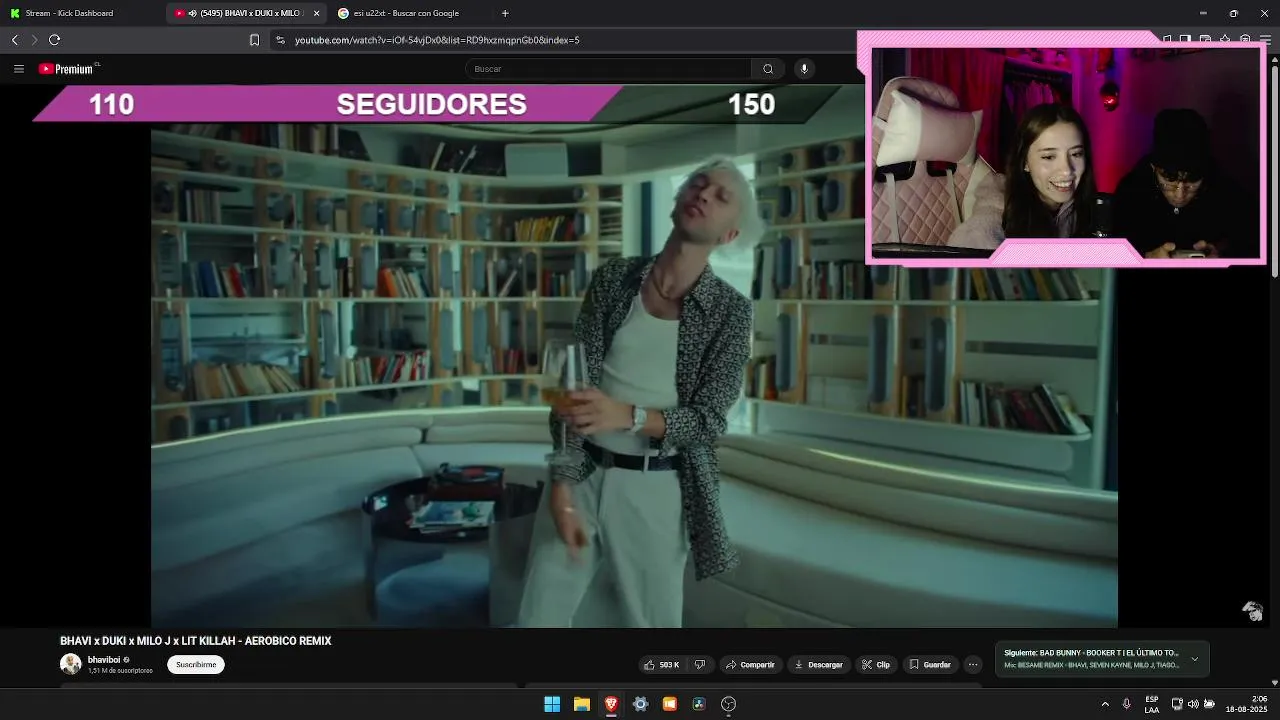Open the bhaviboi channel avatar
This screenshot has width=1280, height=720.
[x=71, y=664]
